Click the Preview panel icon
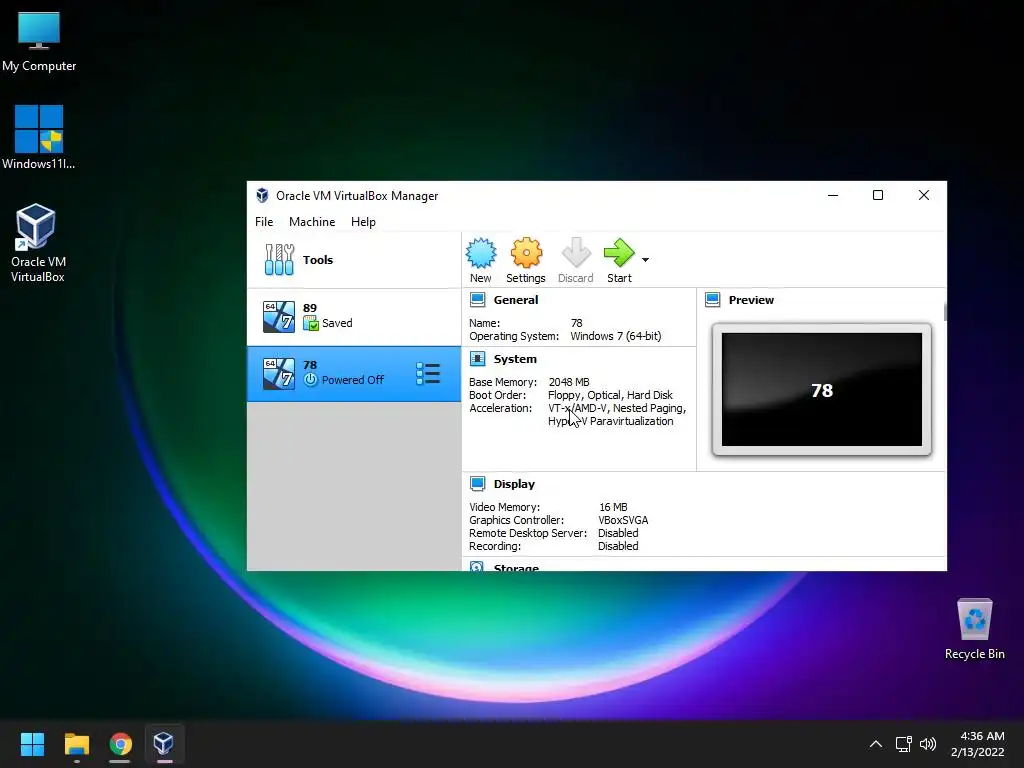 [712, 300]
